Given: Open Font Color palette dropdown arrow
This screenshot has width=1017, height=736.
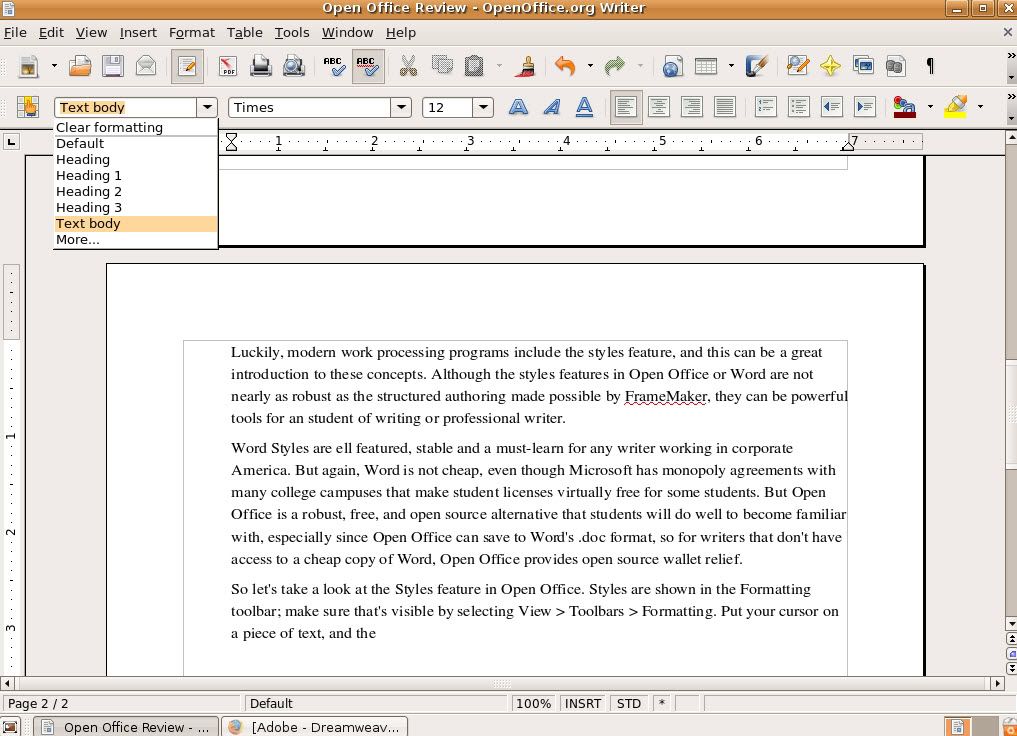Looking at the screenshot, I should point(930,107).
